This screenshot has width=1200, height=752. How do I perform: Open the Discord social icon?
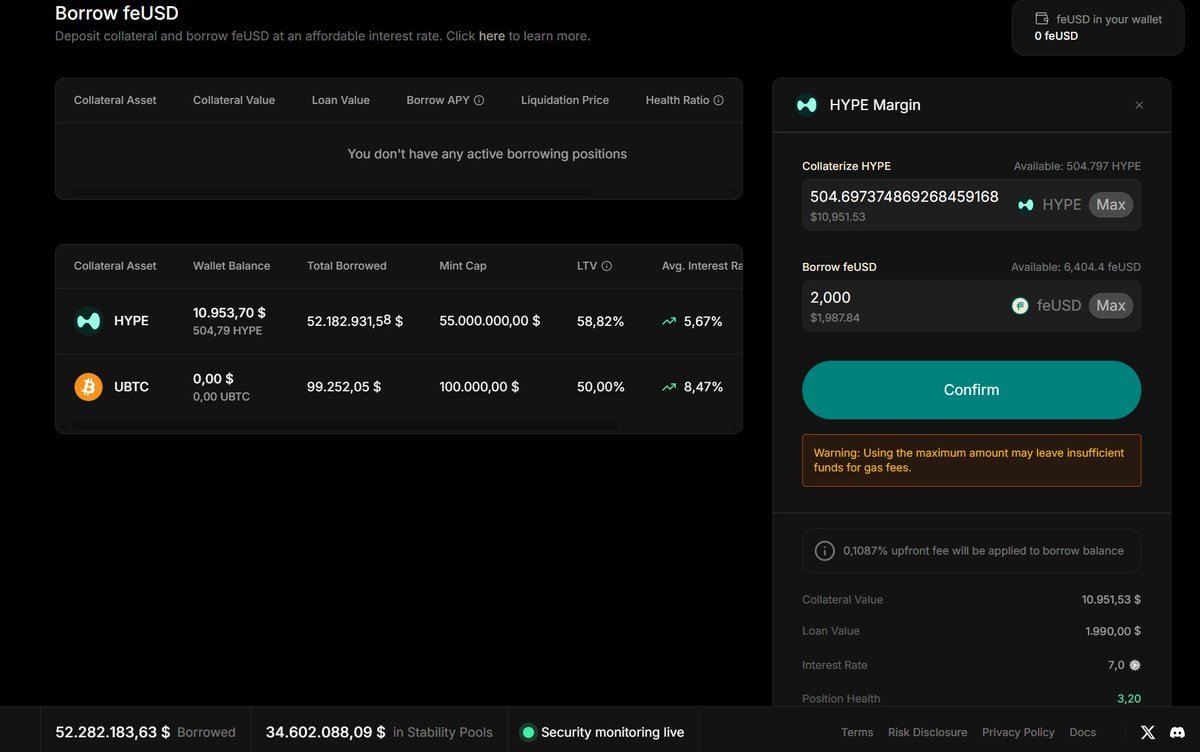coord(1177,732)
